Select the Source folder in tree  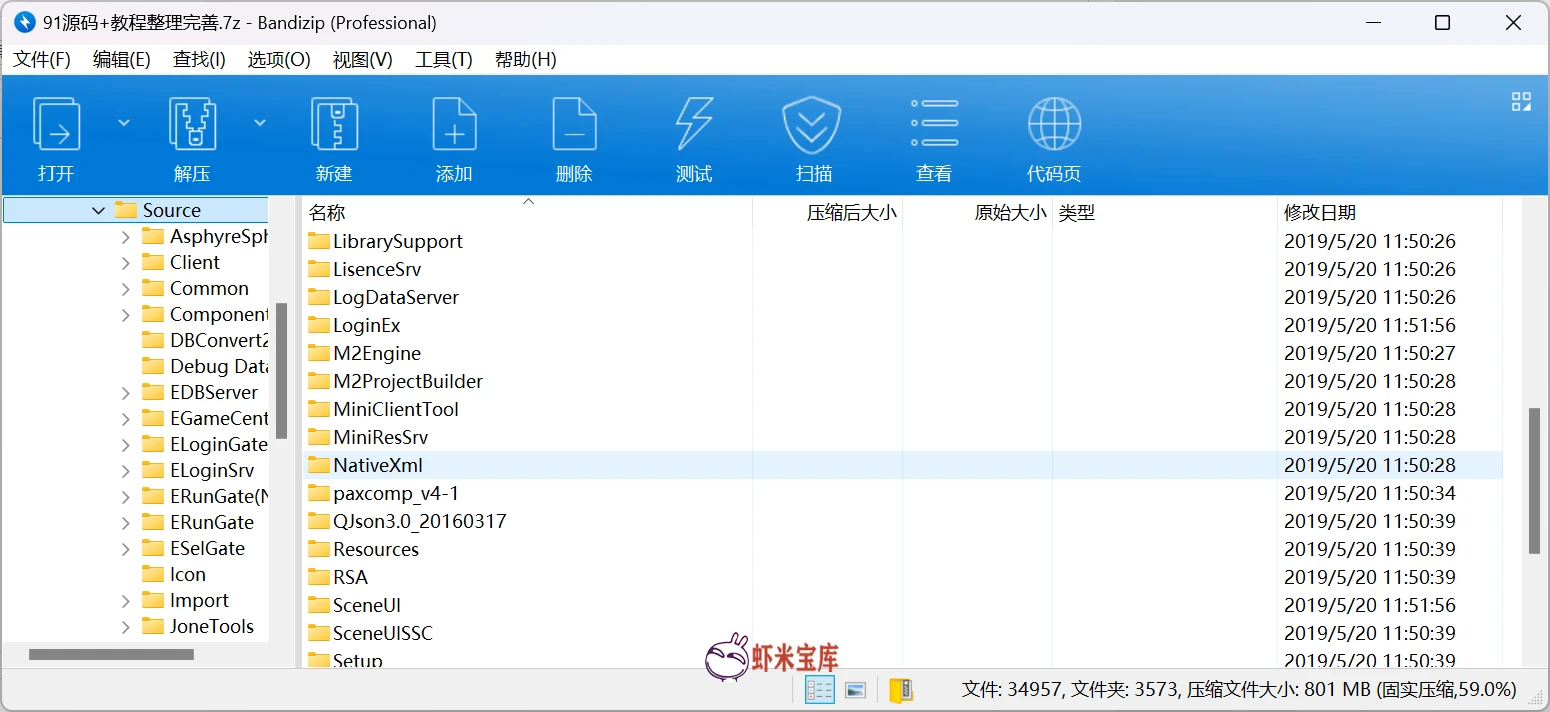click(x=171, y=211)
